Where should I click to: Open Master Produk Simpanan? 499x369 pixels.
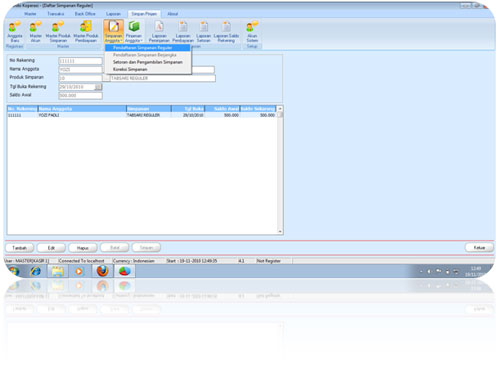click(x=58, y=32)
